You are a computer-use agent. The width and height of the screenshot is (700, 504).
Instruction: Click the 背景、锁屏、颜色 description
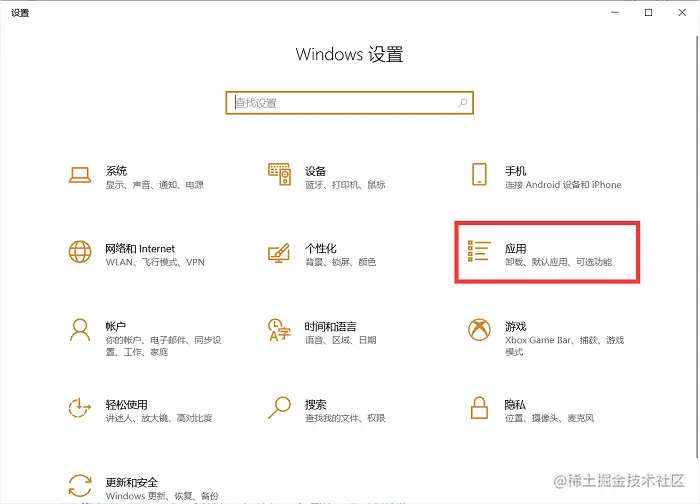click(340, 262)
